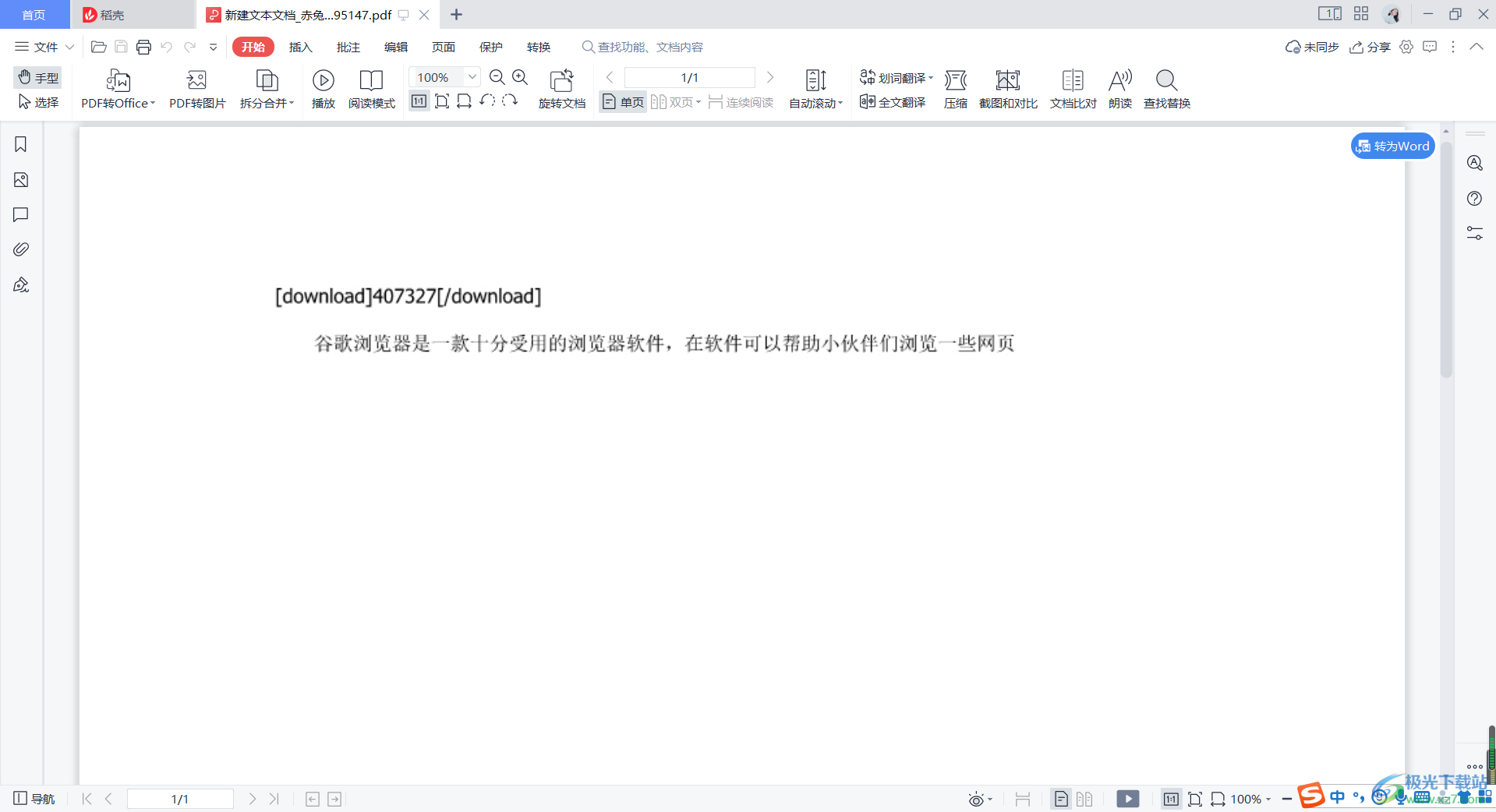Rotate page counterclockwise icon
This screenshot has width=1496, height=812.
pos(487,101)
